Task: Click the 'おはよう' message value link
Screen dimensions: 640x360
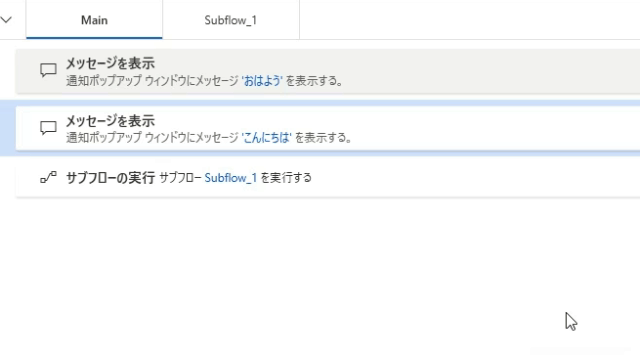Action: tap(262, 81)
